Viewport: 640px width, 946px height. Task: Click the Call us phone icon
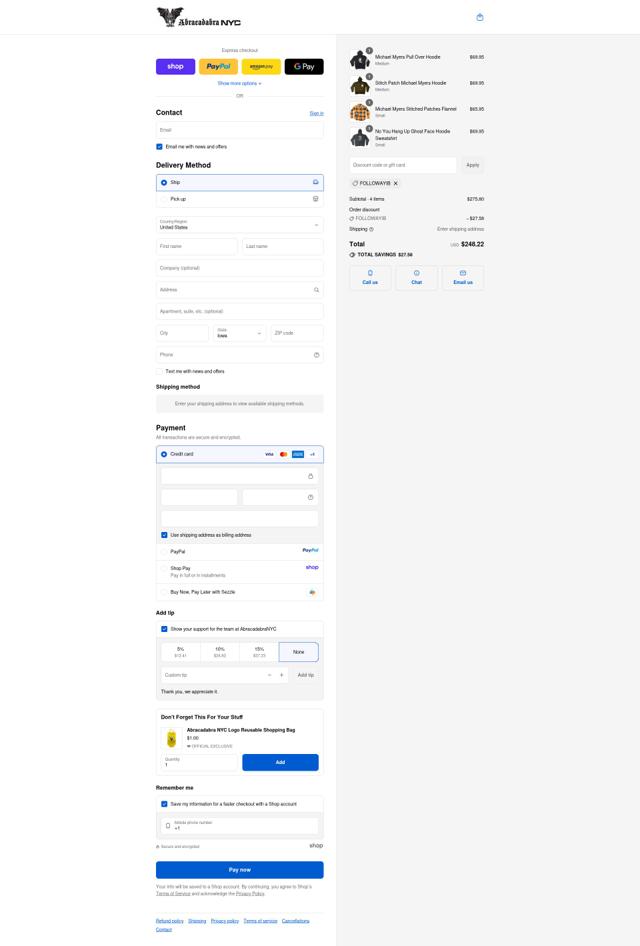[370, 273]
